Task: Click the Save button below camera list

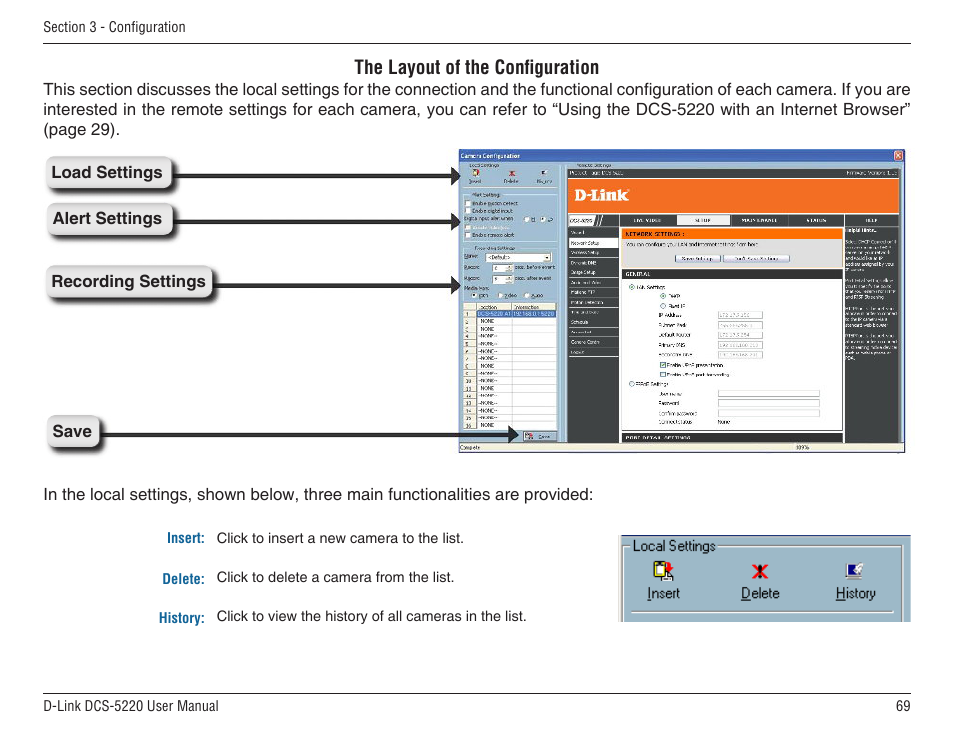Action: tap(539, 436)
